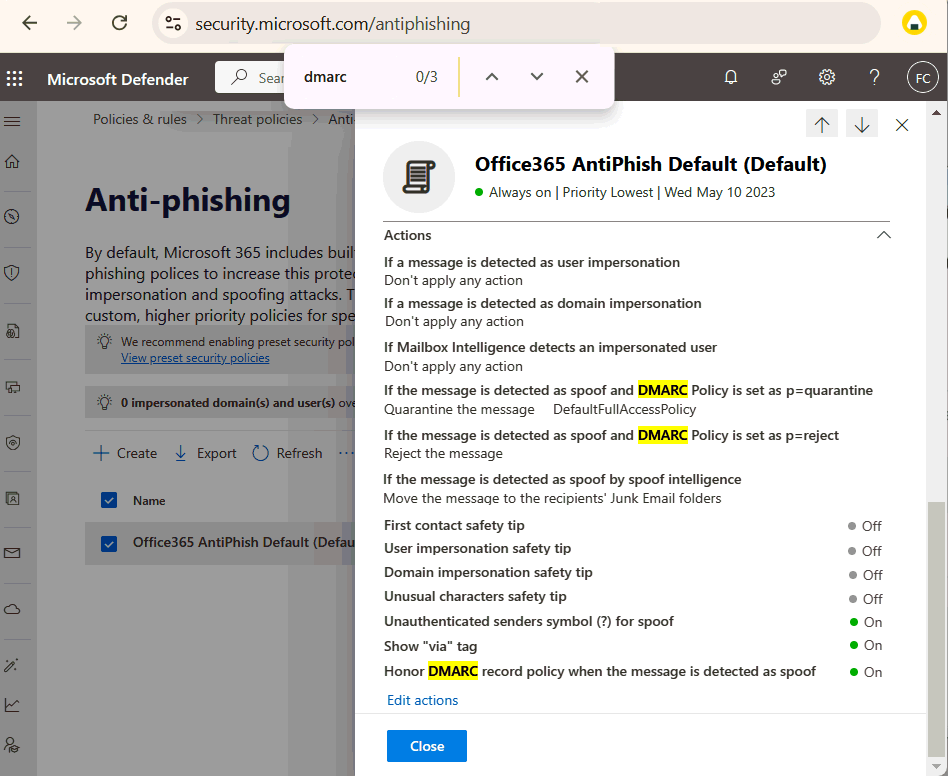Image resolution: width=948 pixels, height=776 pixels.
Task: Show next policy with down arrow
Action: 862,124
